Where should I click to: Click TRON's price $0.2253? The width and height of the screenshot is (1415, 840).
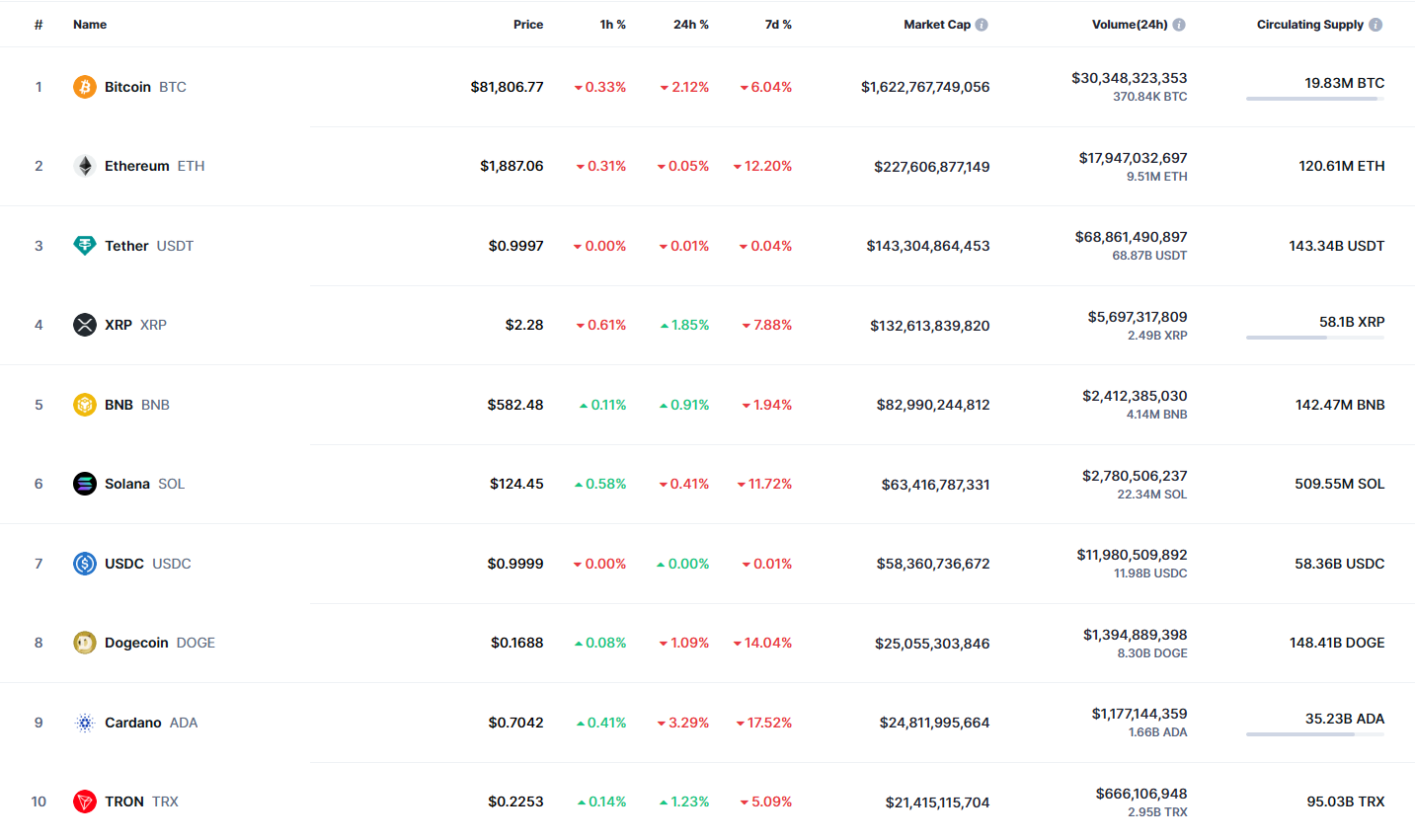515,802
